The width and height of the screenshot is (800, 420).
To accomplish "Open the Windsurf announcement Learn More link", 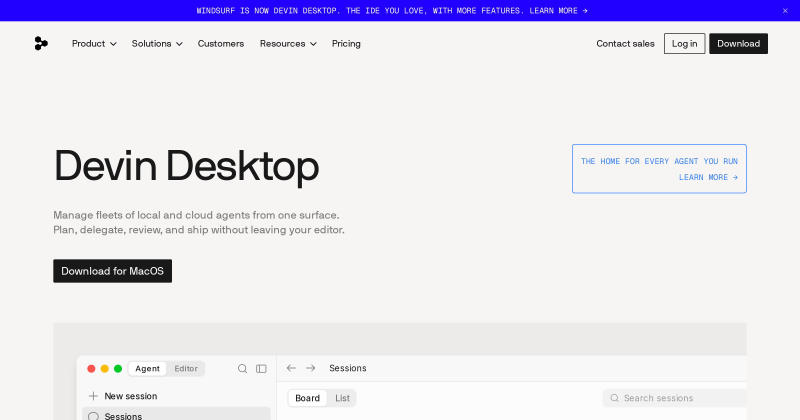I will (x=558, y=11).
